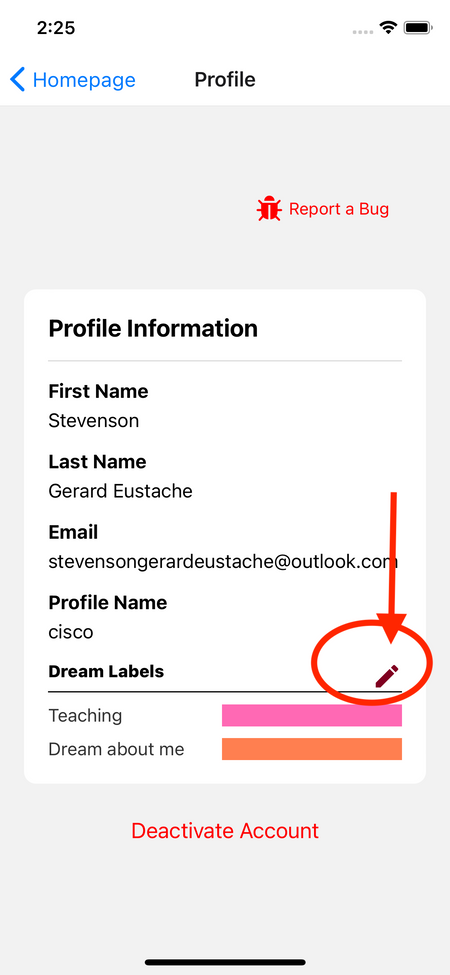The image size is (450, 975).
Task: Tap the Dream about me label
Action: [x=116, y=749]
